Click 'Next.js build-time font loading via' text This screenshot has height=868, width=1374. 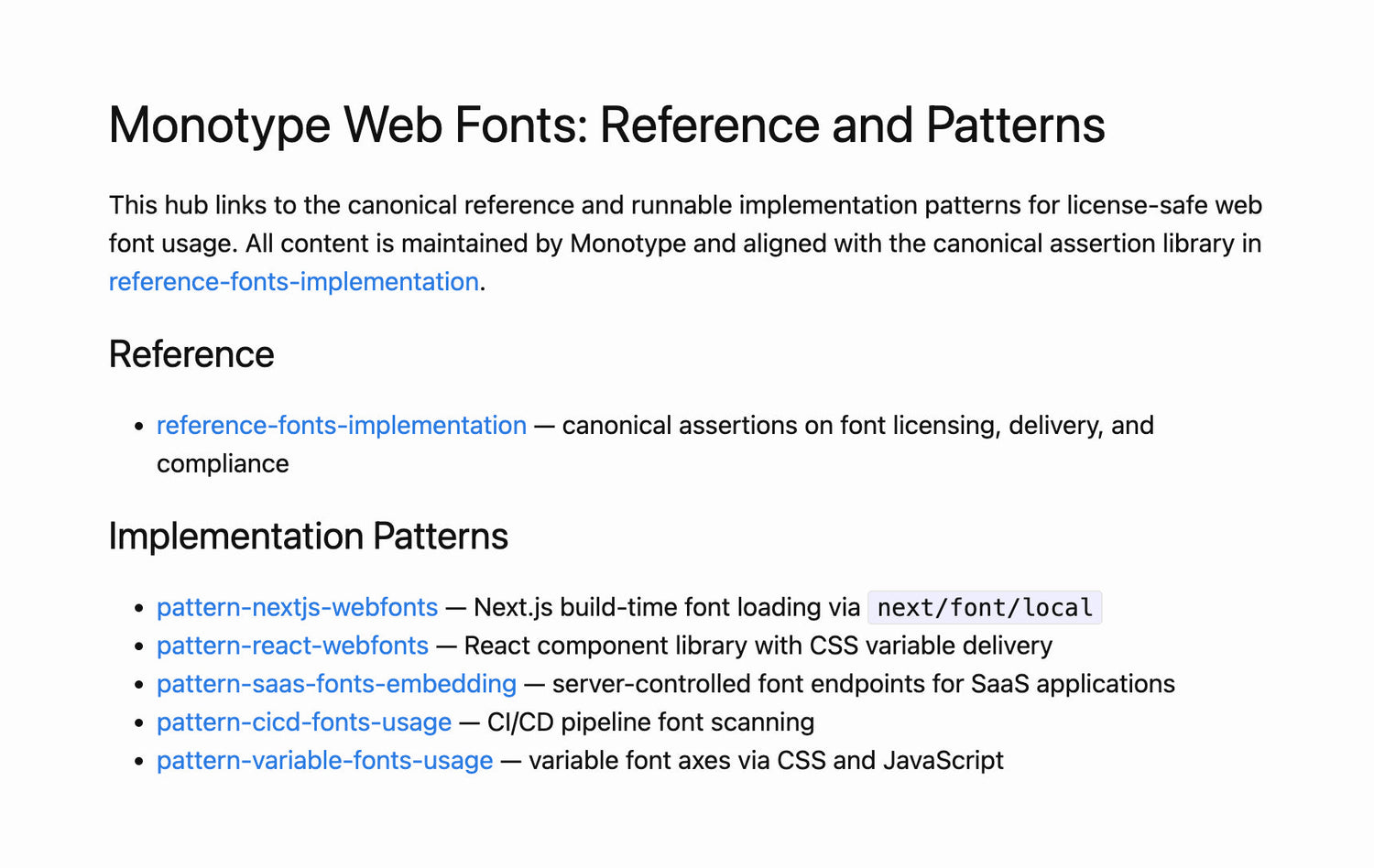point(667,608)
